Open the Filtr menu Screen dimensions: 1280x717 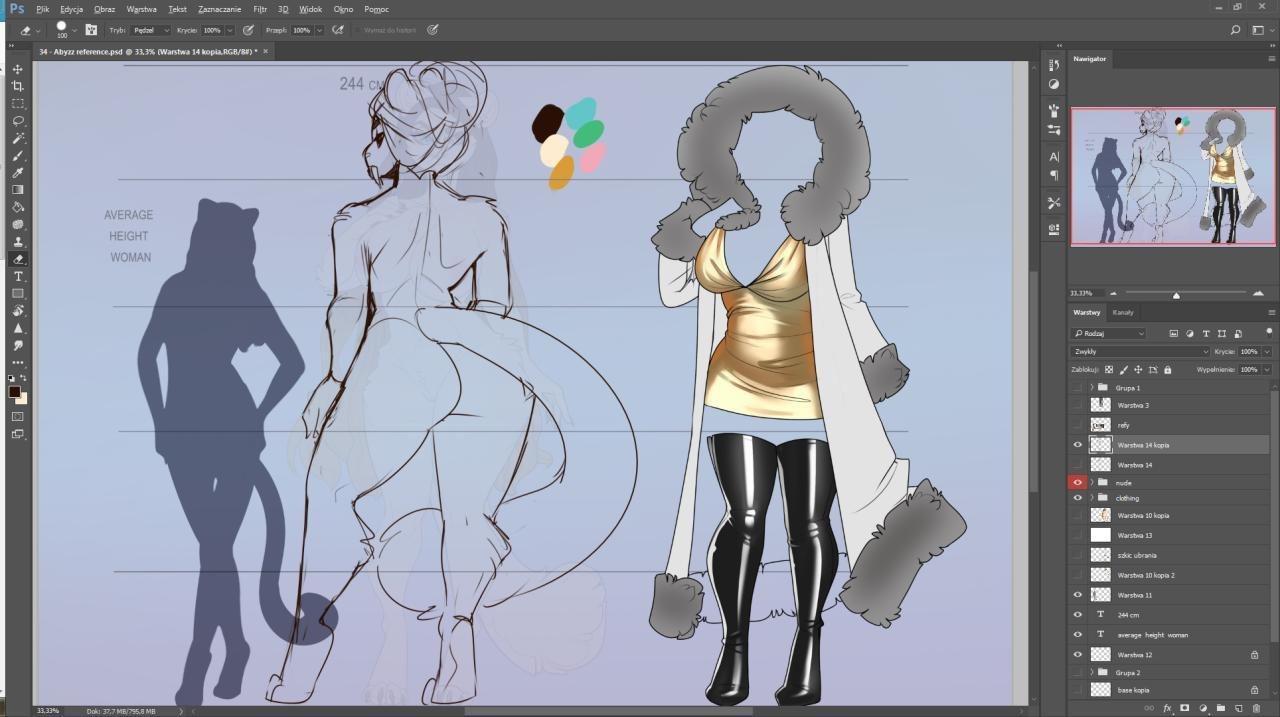[x=260, y=9]
